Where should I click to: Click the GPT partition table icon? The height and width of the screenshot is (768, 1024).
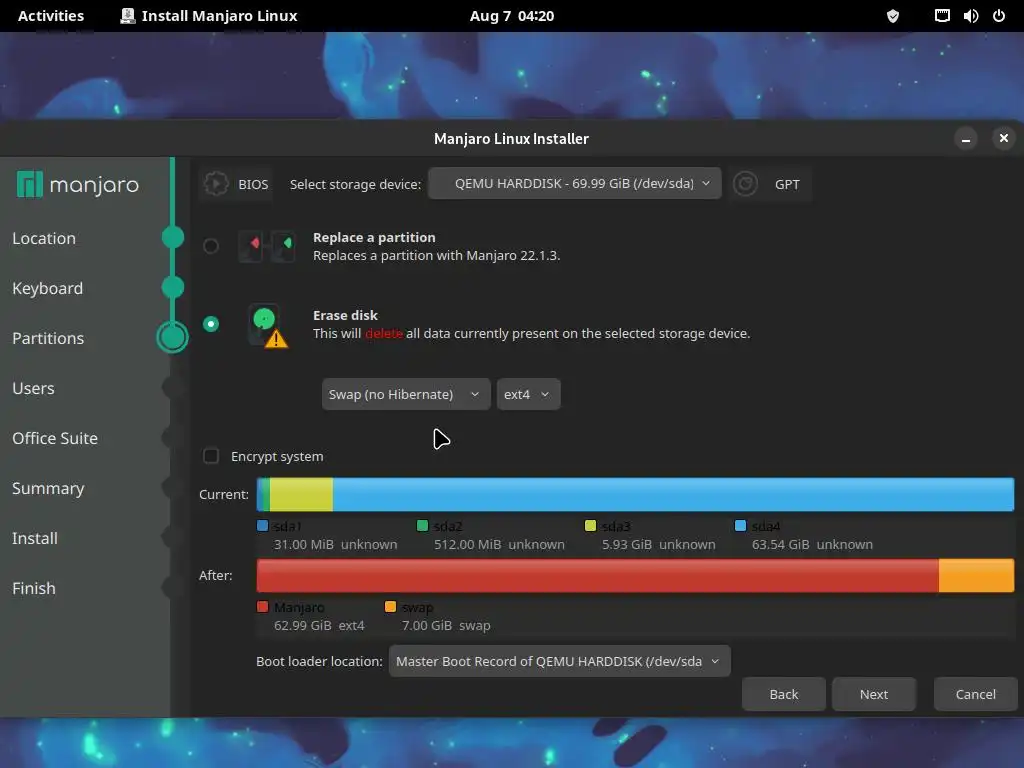point(745,184)
